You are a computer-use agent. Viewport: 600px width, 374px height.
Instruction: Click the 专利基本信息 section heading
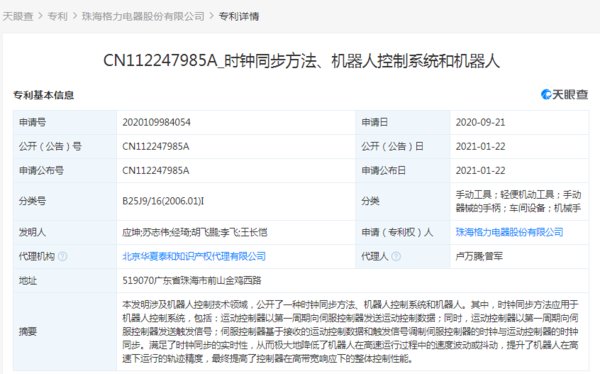44,95
